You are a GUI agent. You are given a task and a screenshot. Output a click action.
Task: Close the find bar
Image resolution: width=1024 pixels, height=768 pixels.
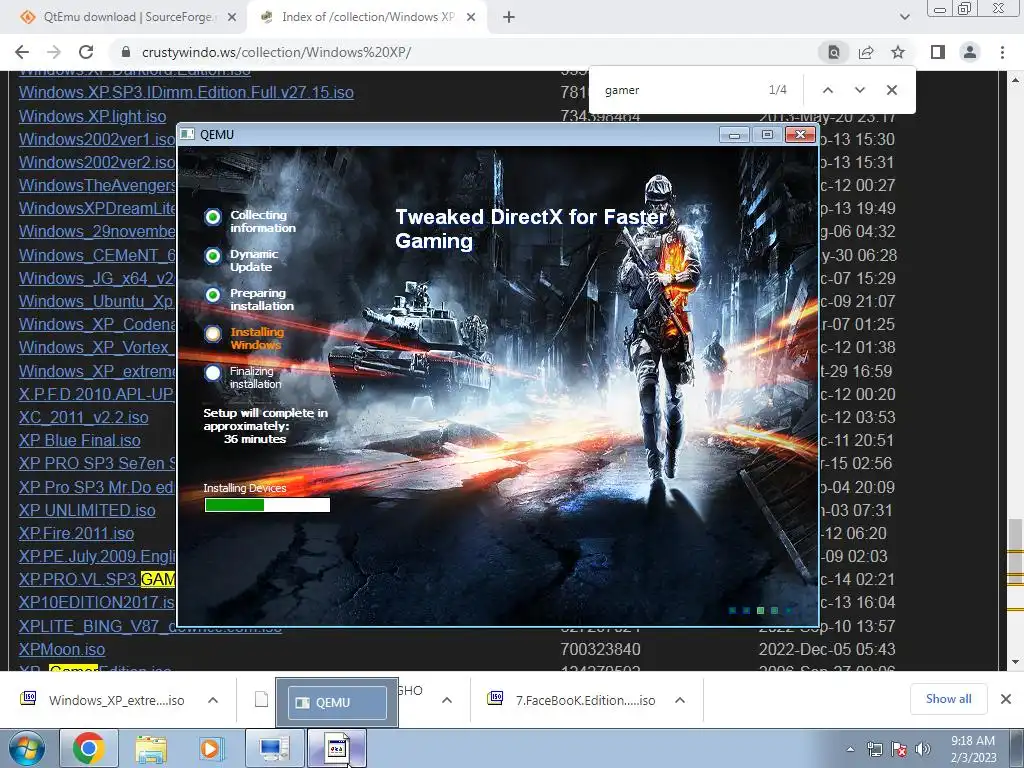(891, 90)
